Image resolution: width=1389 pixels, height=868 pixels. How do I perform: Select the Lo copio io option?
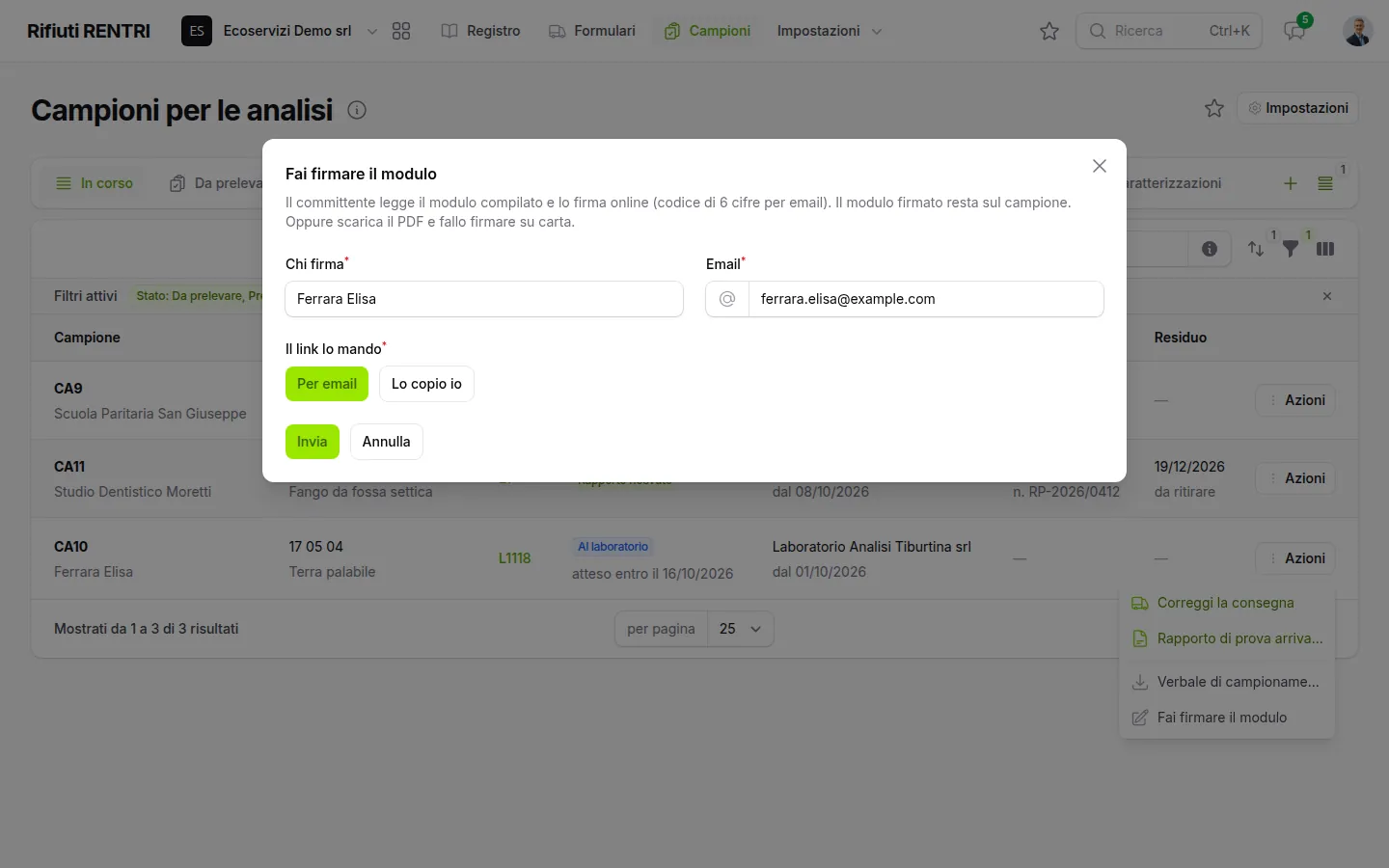click(x=426, y=384)
